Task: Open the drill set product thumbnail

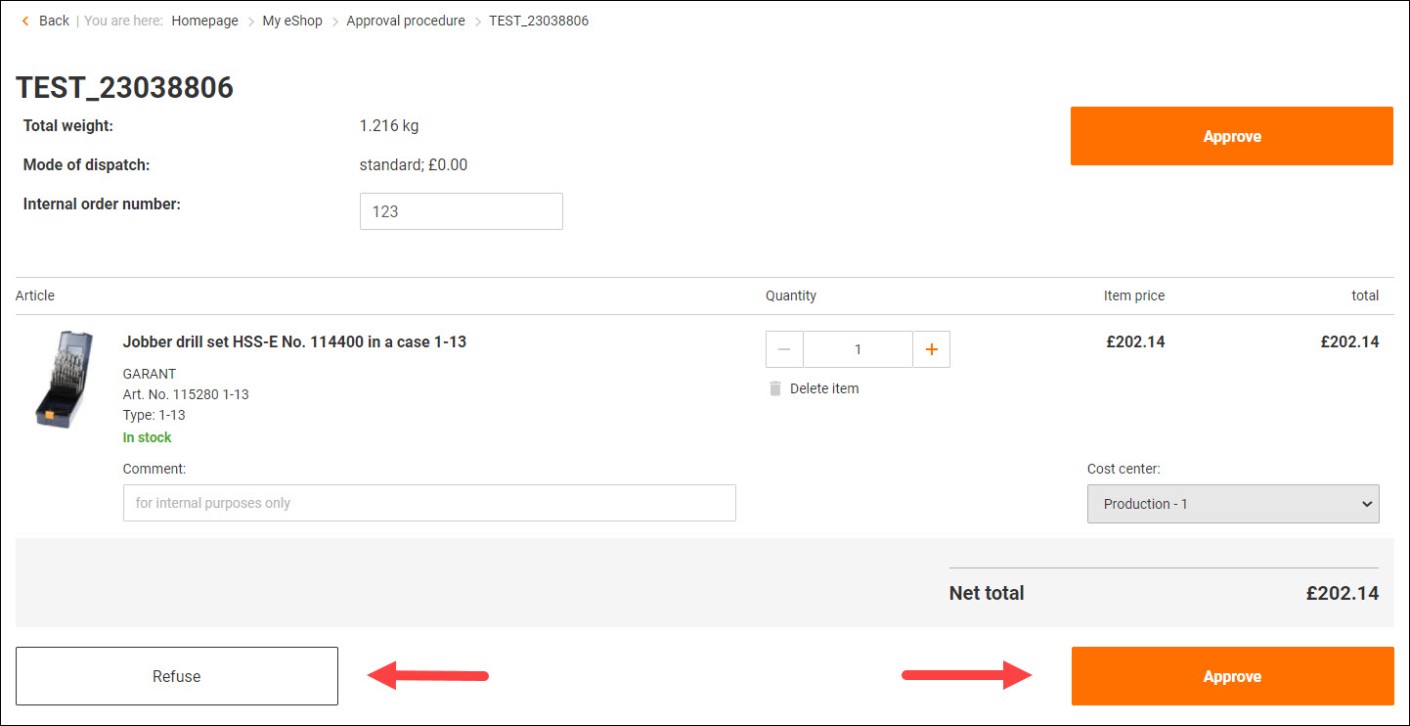Action: click(x=64, y=380)
